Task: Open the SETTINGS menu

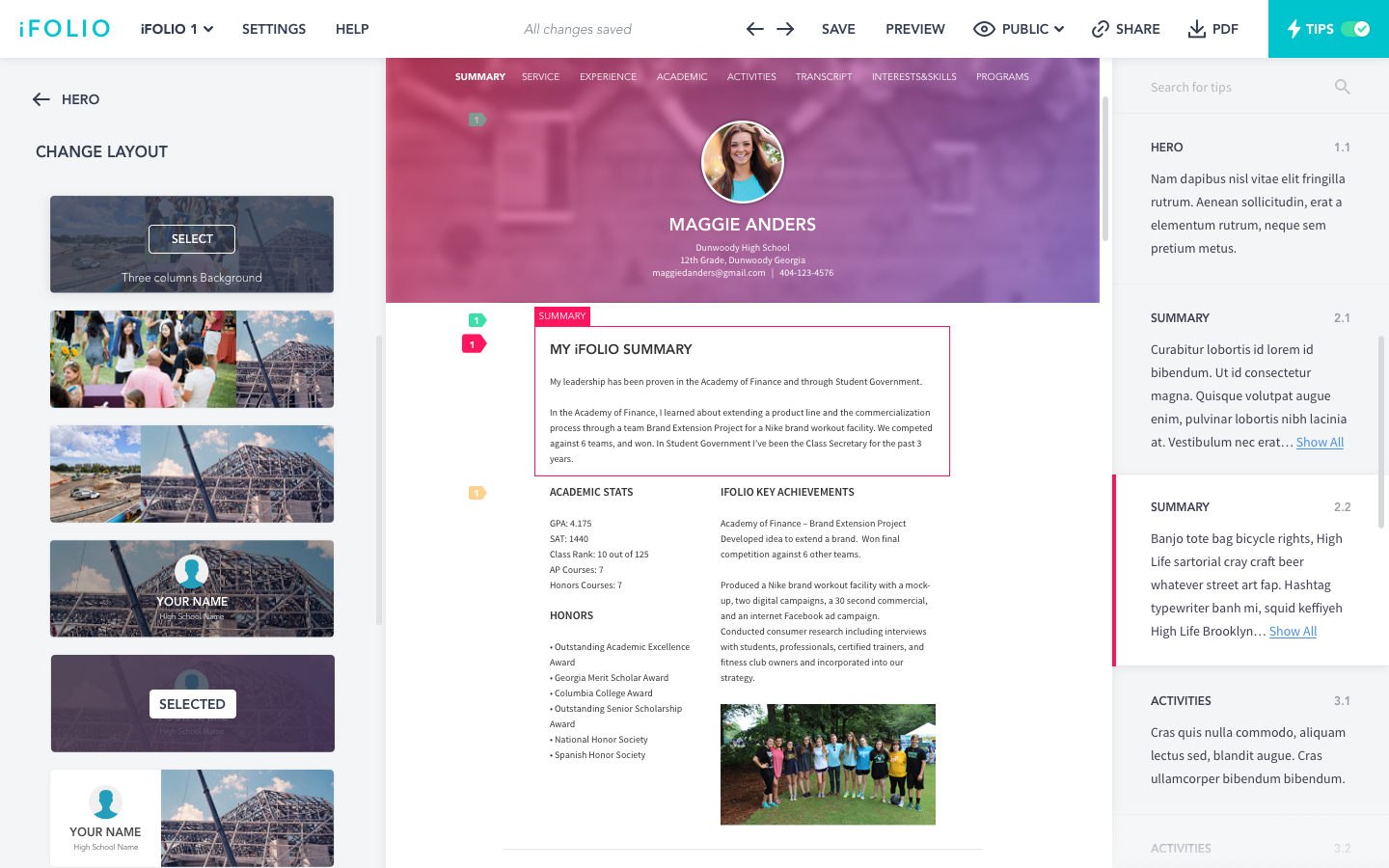Action: [274, 29]
